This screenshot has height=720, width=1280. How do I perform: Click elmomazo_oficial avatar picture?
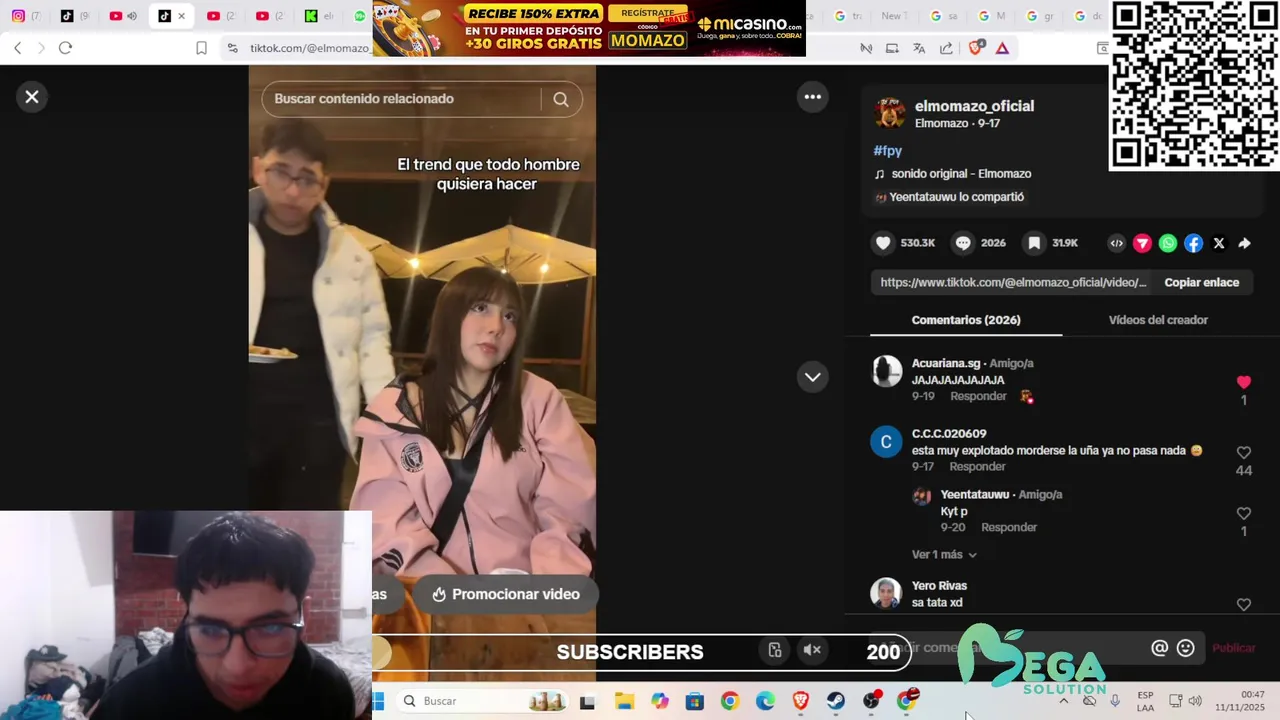click(x=889, y=113)
